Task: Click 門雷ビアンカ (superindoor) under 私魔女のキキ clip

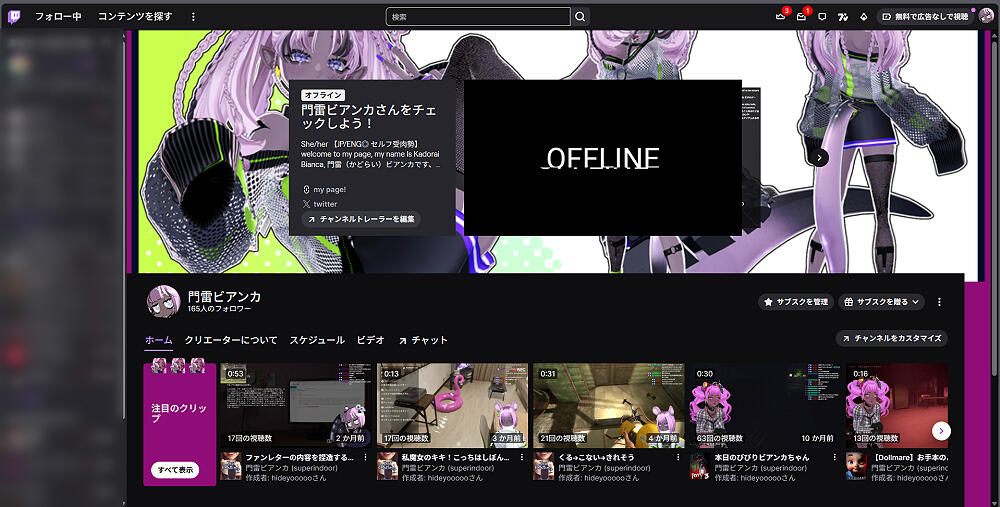Action: (448, 468)
